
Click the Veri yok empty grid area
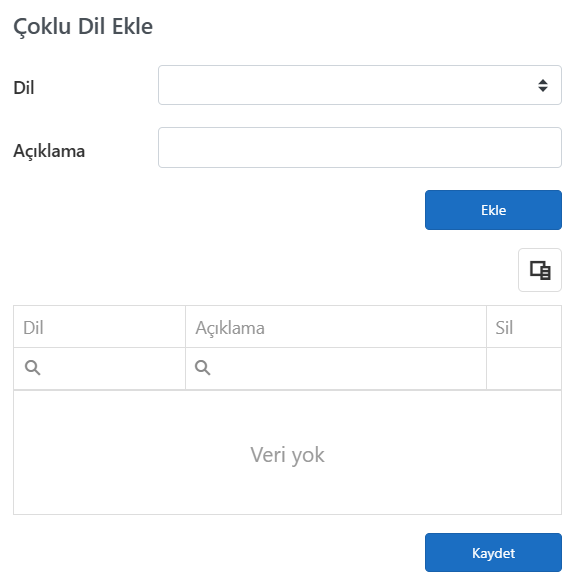[287, 452]
